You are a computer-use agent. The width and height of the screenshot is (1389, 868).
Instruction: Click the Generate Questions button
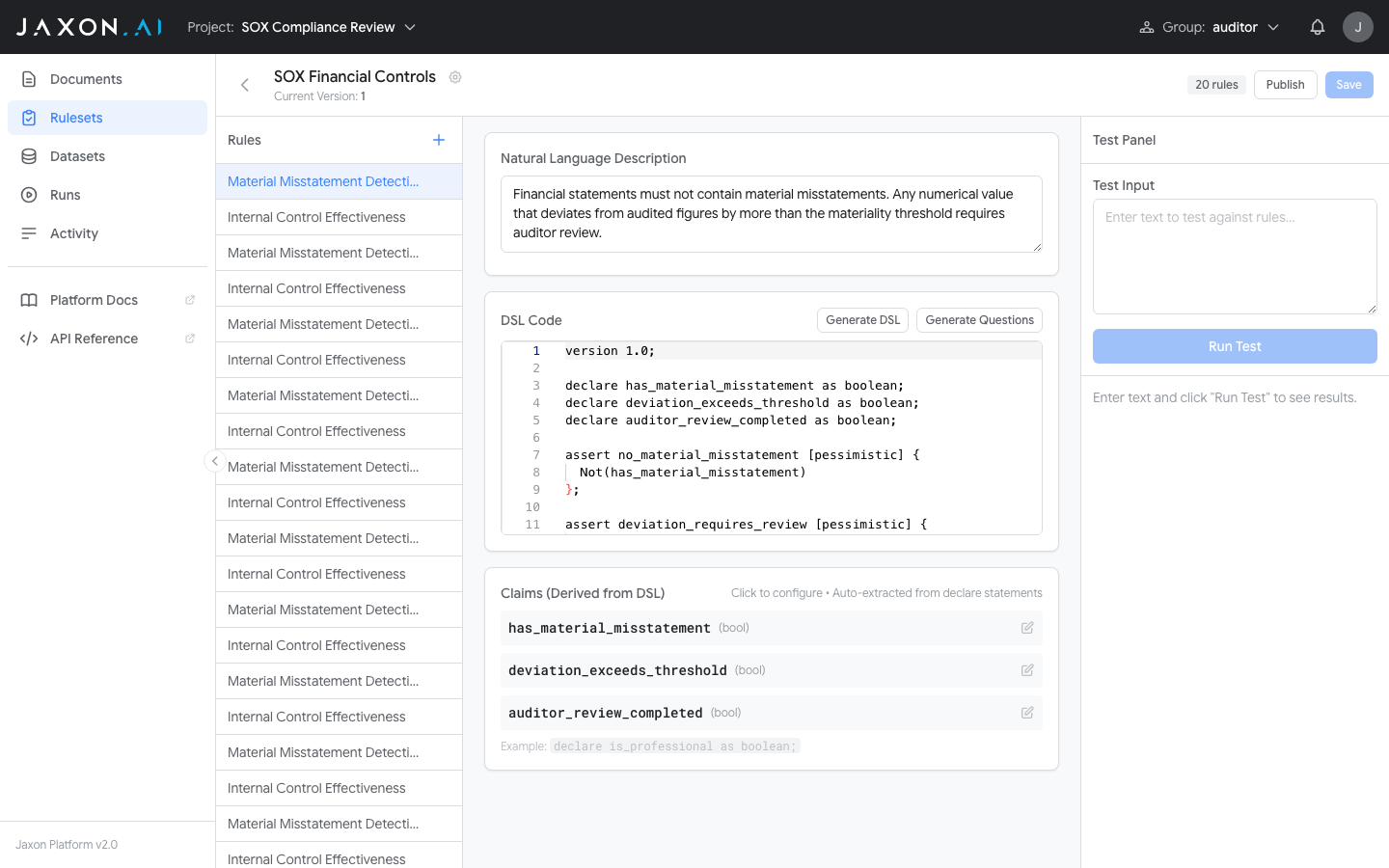coord(979,320)
